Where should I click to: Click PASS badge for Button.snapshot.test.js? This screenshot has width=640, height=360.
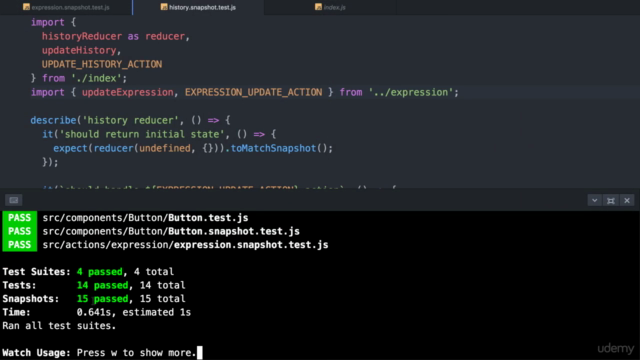[x=20, y=231]
